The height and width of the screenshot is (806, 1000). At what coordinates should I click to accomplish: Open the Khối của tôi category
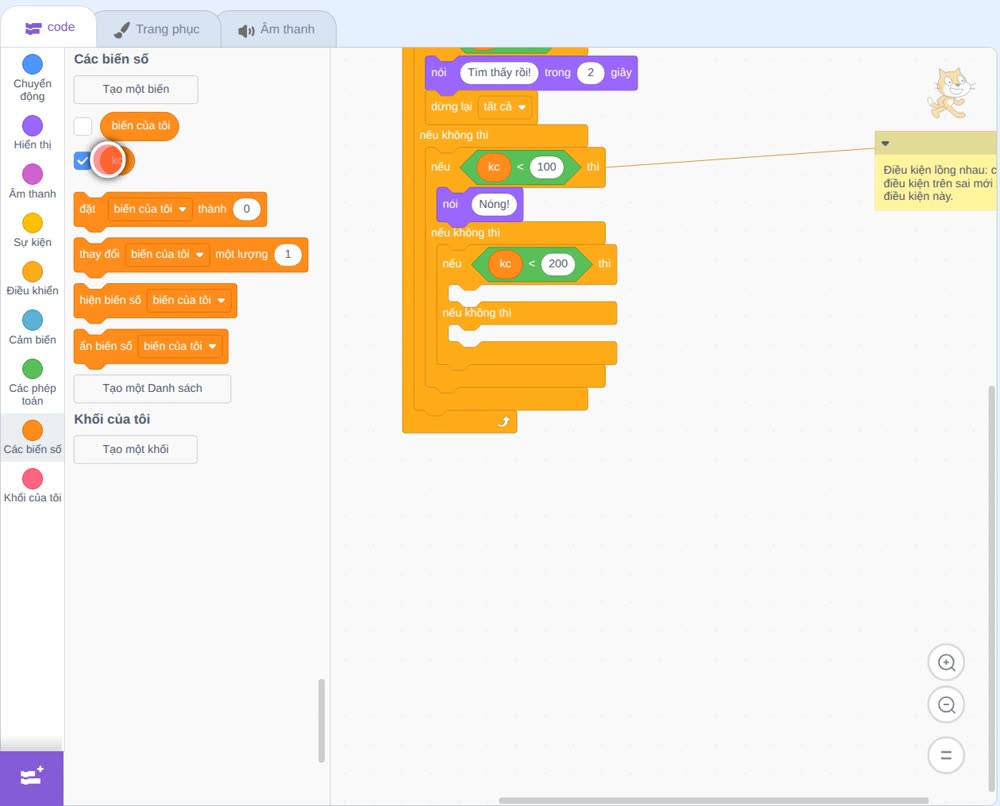click(32, 486)
